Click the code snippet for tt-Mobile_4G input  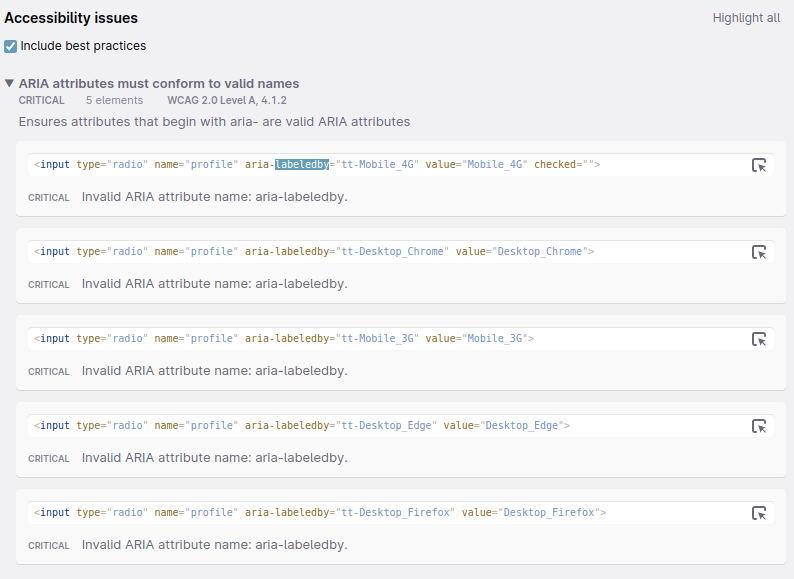317,165
